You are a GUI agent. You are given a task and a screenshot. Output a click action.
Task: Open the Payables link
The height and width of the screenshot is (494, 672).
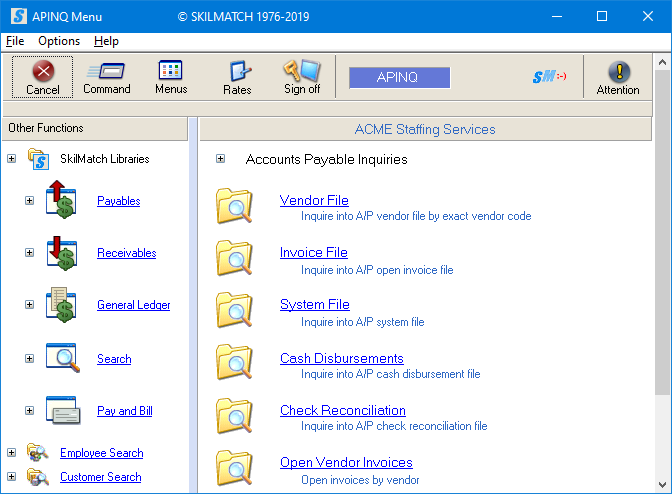click(x=119, y=201)
